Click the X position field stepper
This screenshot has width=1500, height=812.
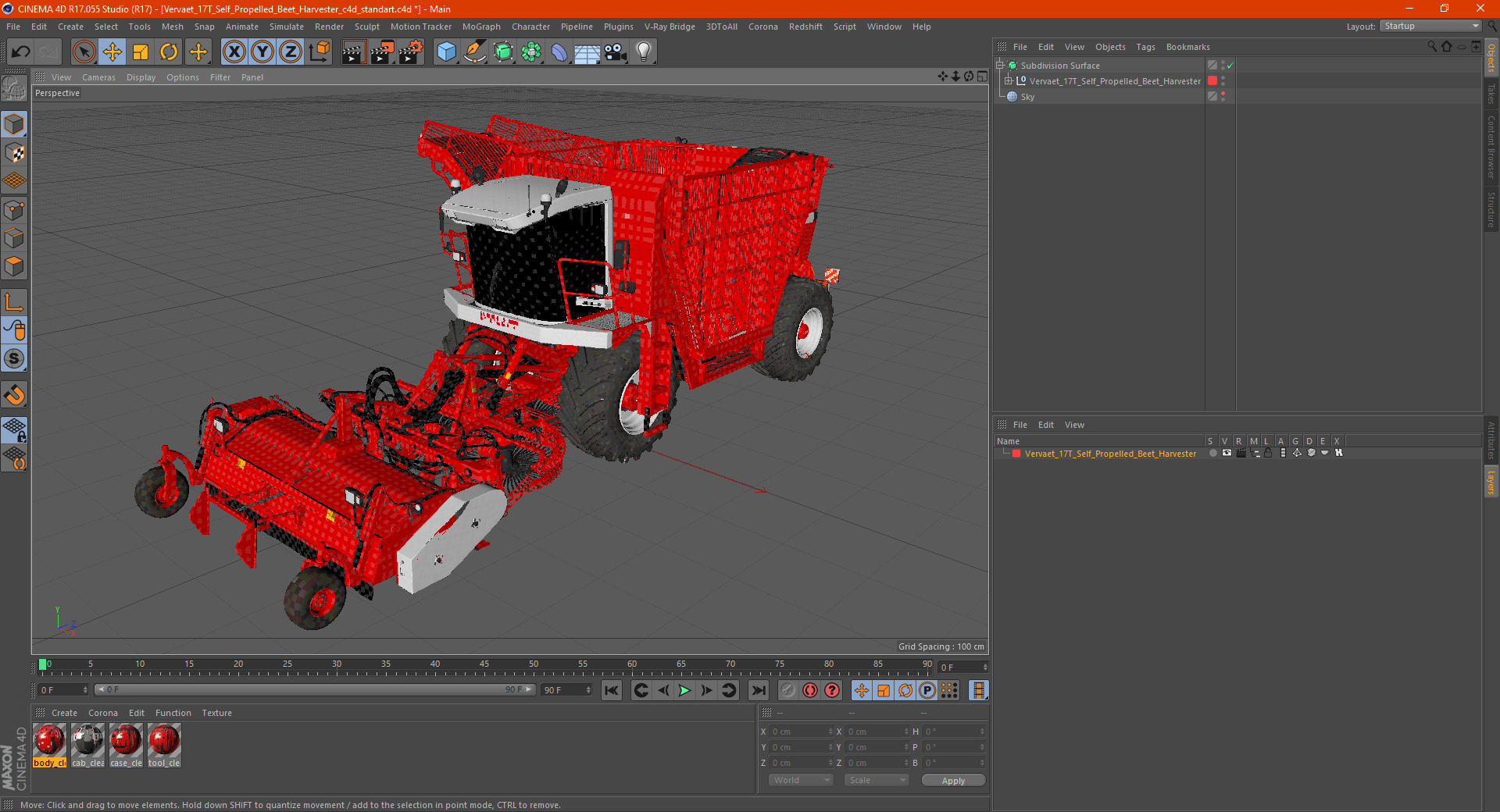pyautogui.click(x=830, y=732)
